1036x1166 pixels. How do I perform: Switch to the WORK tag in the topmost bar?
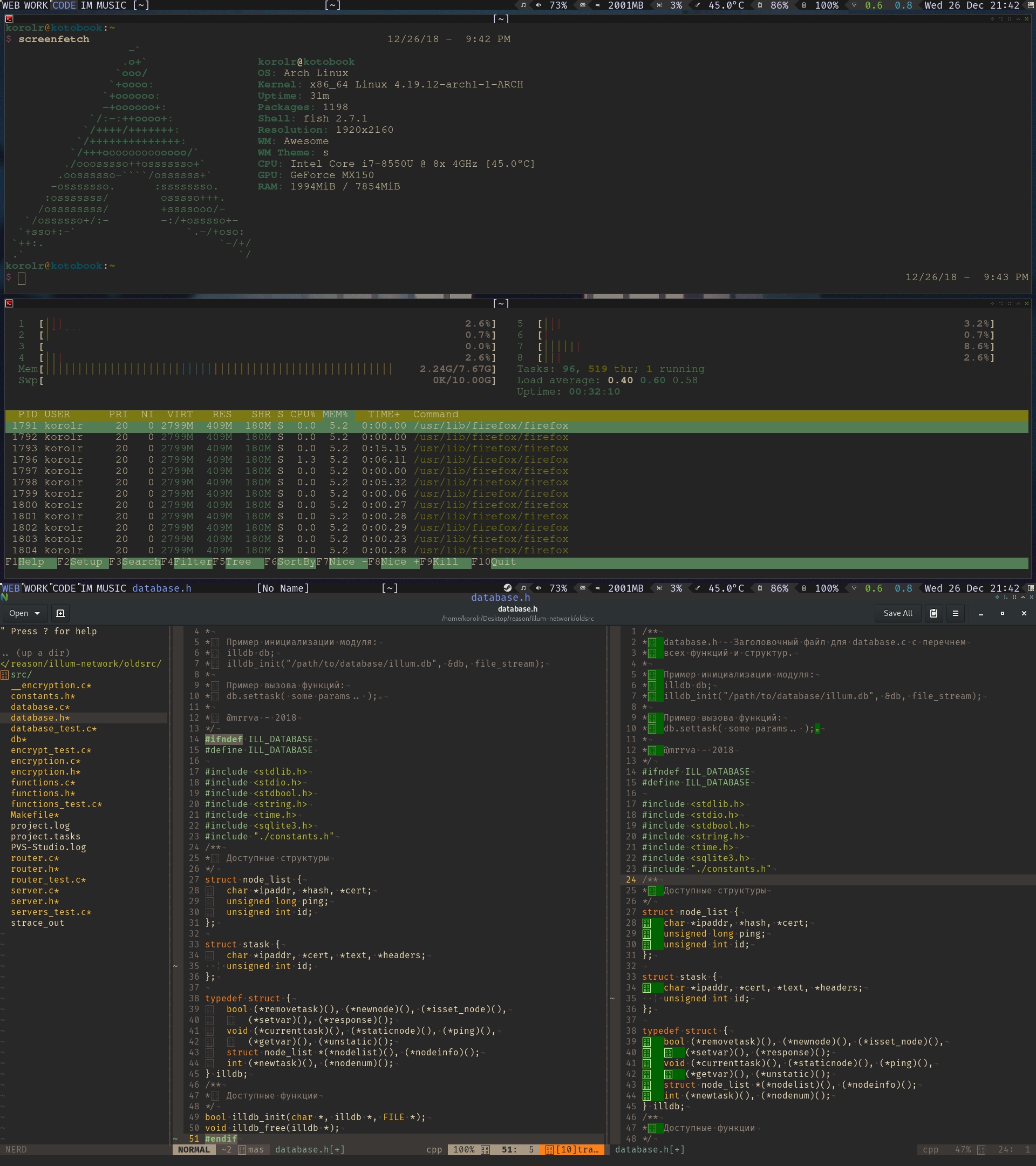point(36,5)
